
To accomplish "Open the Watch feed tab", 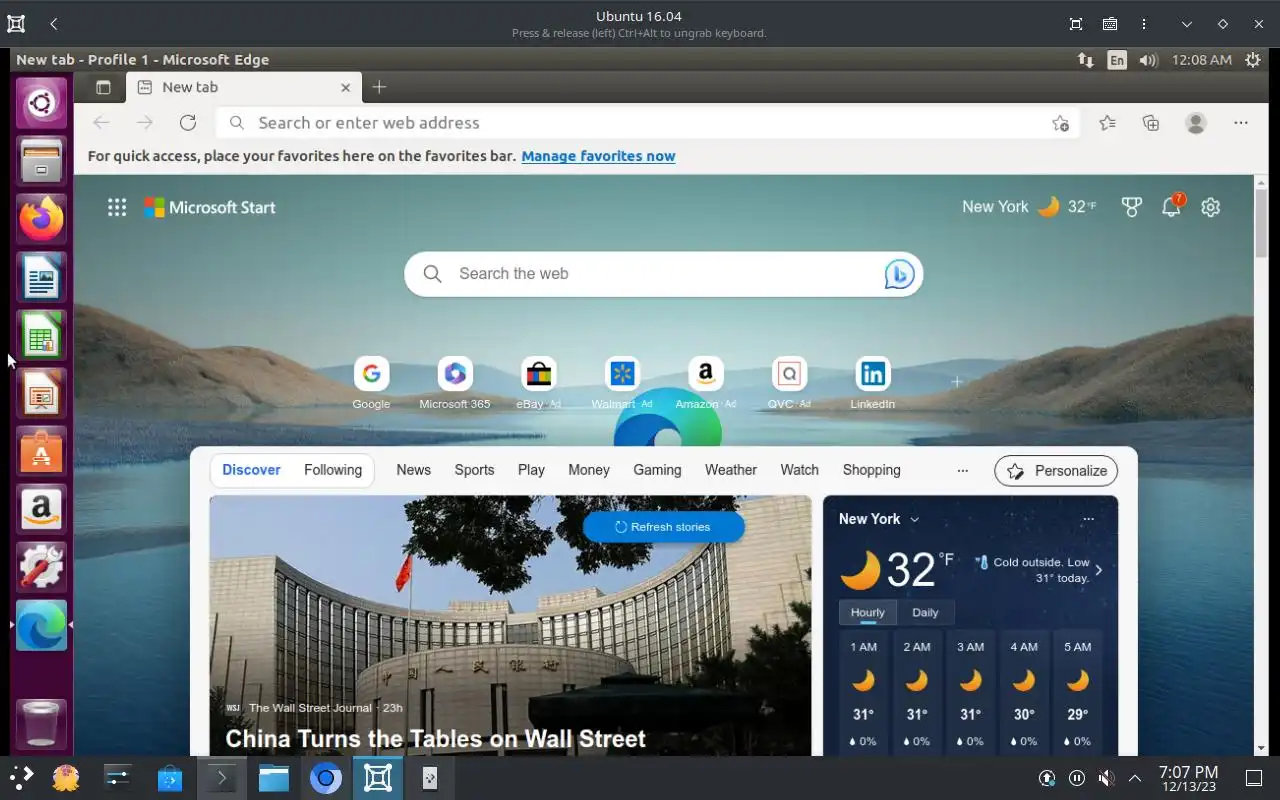I will (799, 470).
